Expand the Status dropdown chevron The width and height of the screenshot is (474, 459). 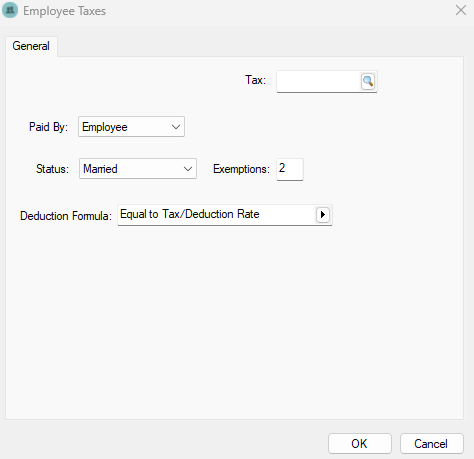pos(188,169)
